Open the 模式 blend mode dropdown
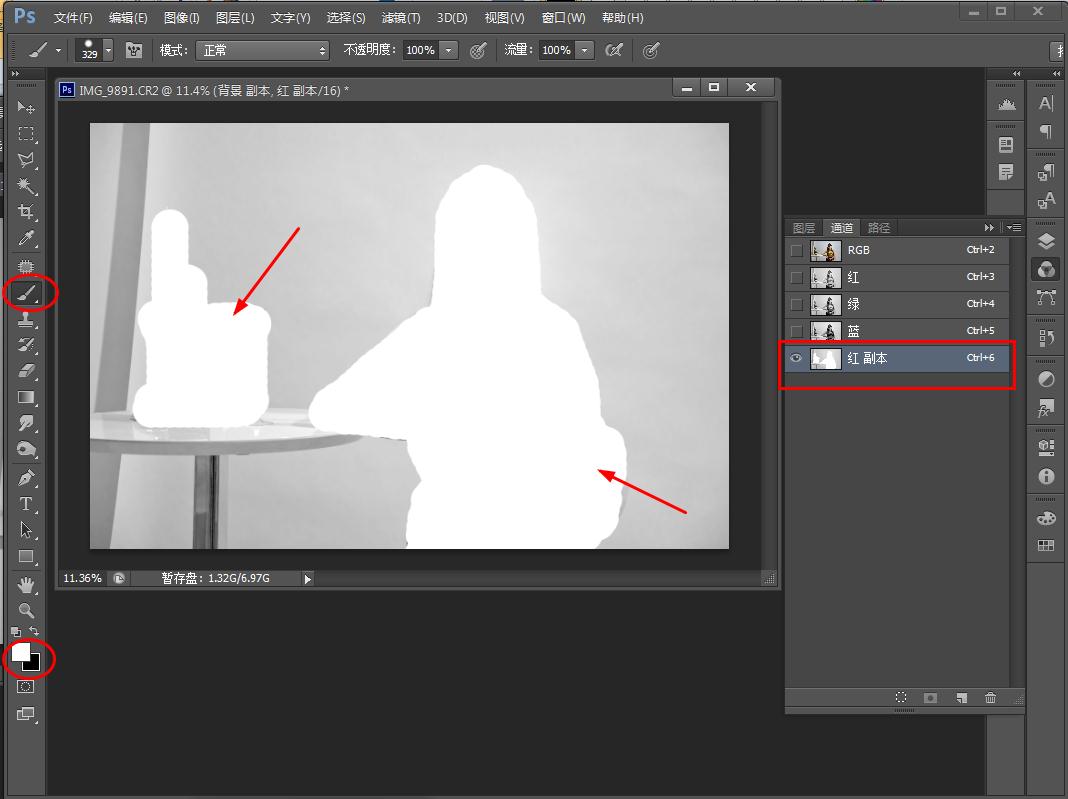The width and height of the screenshot is (1068, 799). point(262,50)
